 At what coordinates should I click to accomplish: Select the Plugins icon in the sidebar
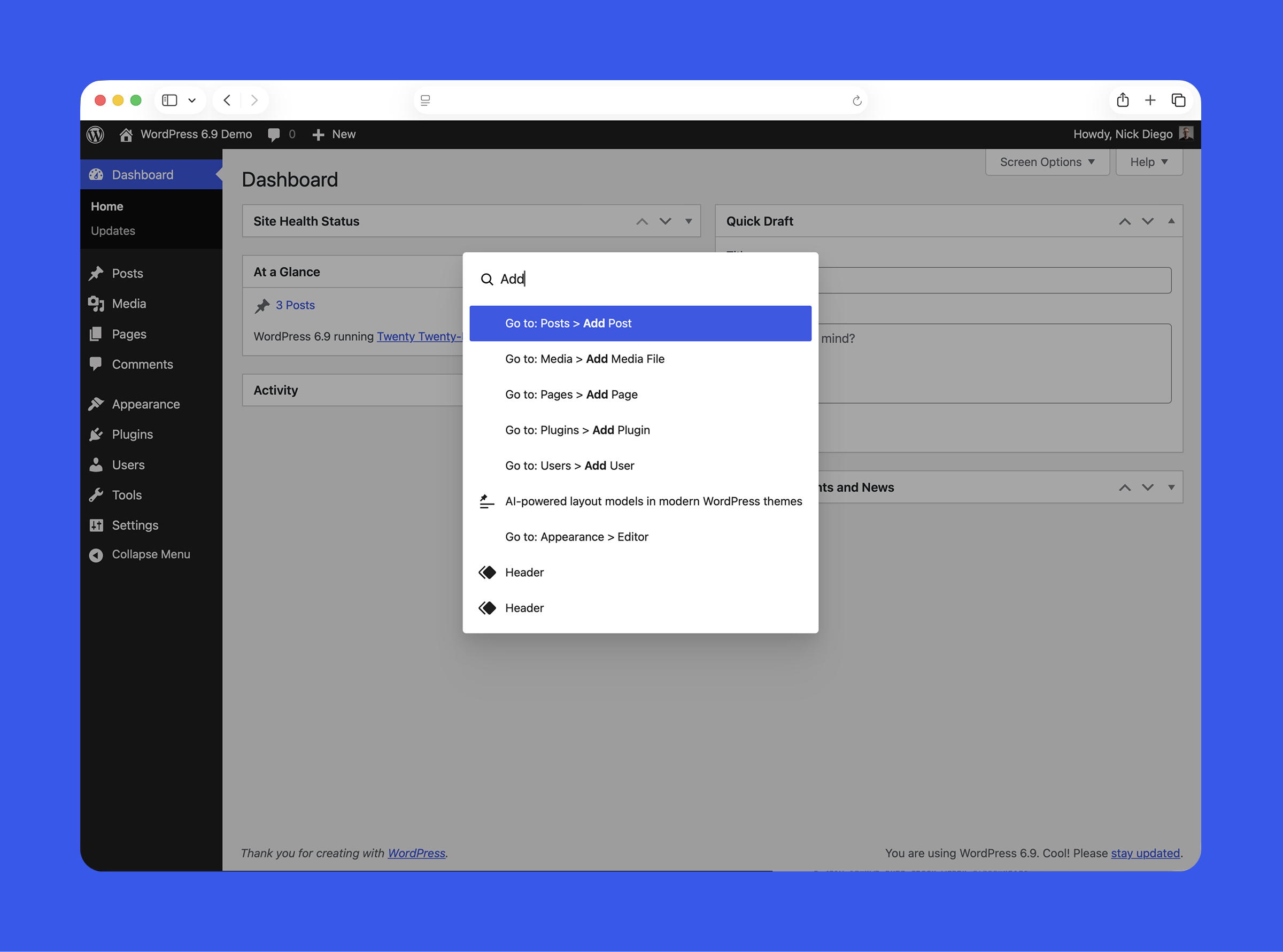click(96, 434)
